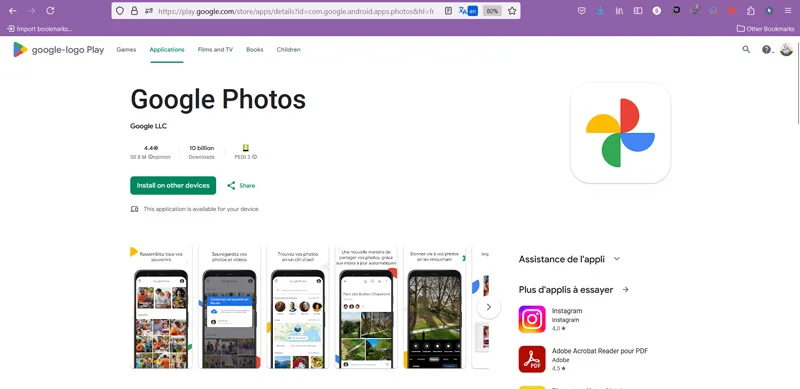
Task: Open the Firefox downloads arrow icon
Action: [600, 11]
